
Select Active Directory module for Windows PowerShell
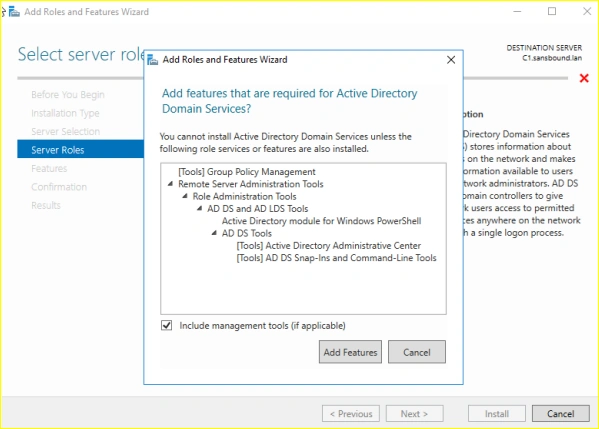(x=321, y=221)
